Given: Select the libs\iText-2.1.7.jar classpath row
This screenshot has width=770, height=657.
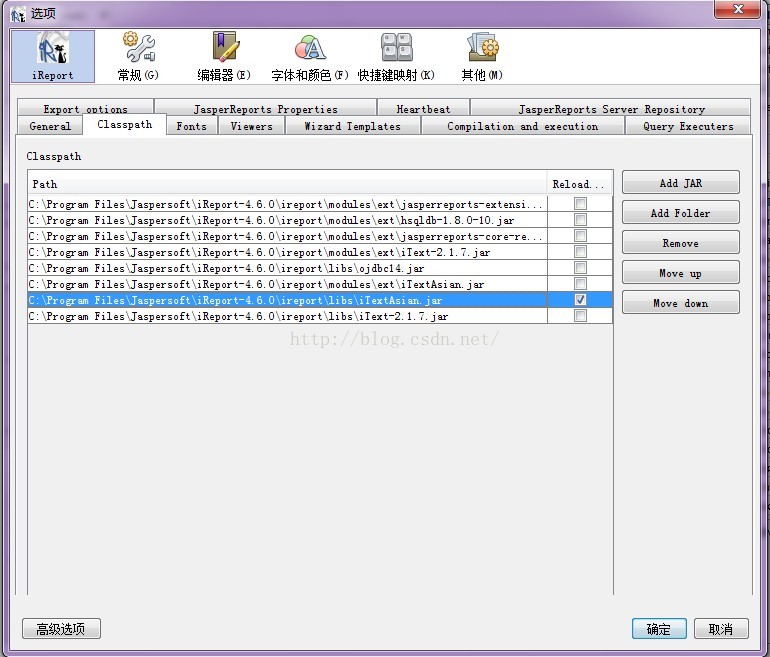Looking at the screenshot, I should click(x=287, y=316).
